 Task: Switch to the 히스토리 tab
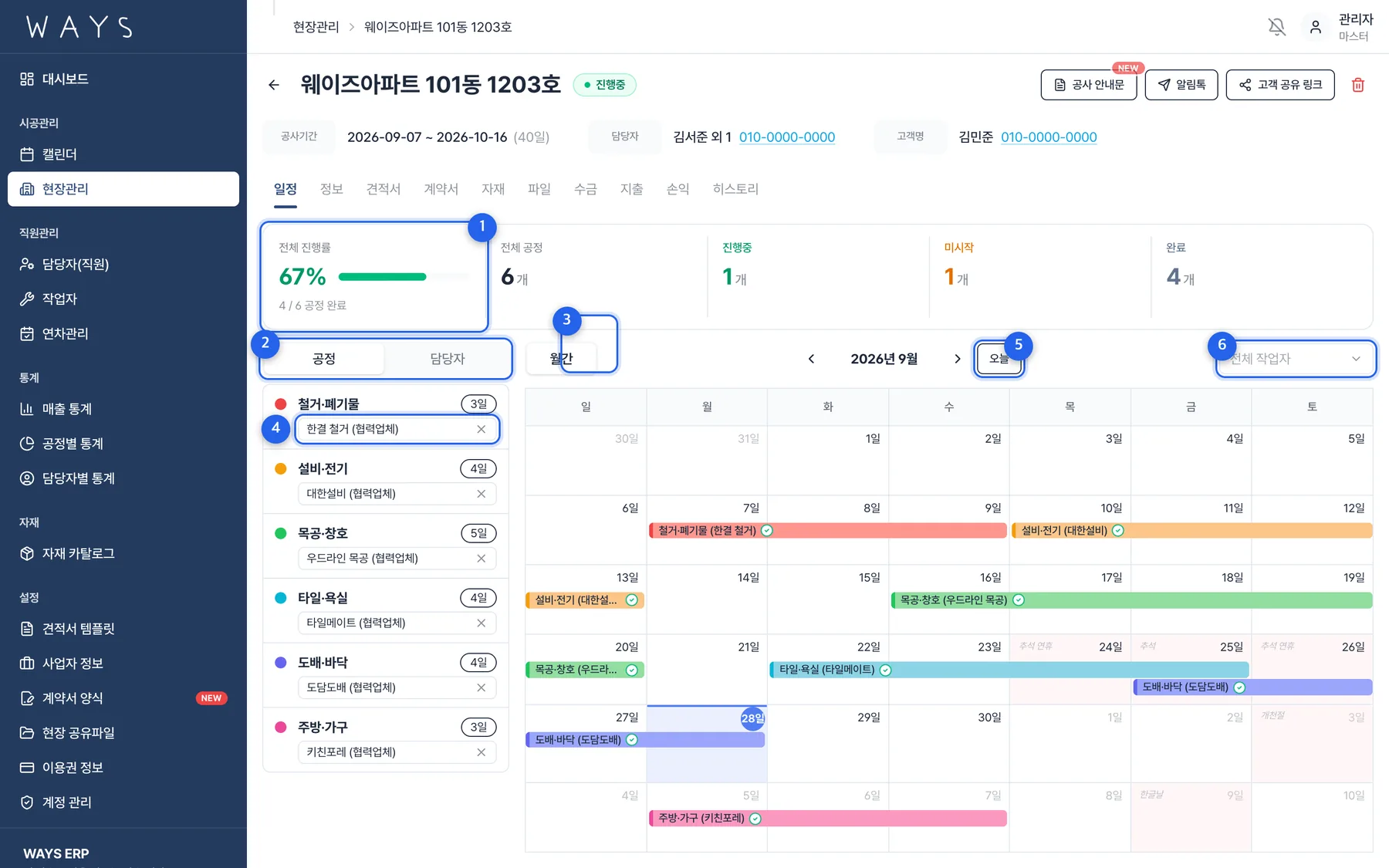735,189
